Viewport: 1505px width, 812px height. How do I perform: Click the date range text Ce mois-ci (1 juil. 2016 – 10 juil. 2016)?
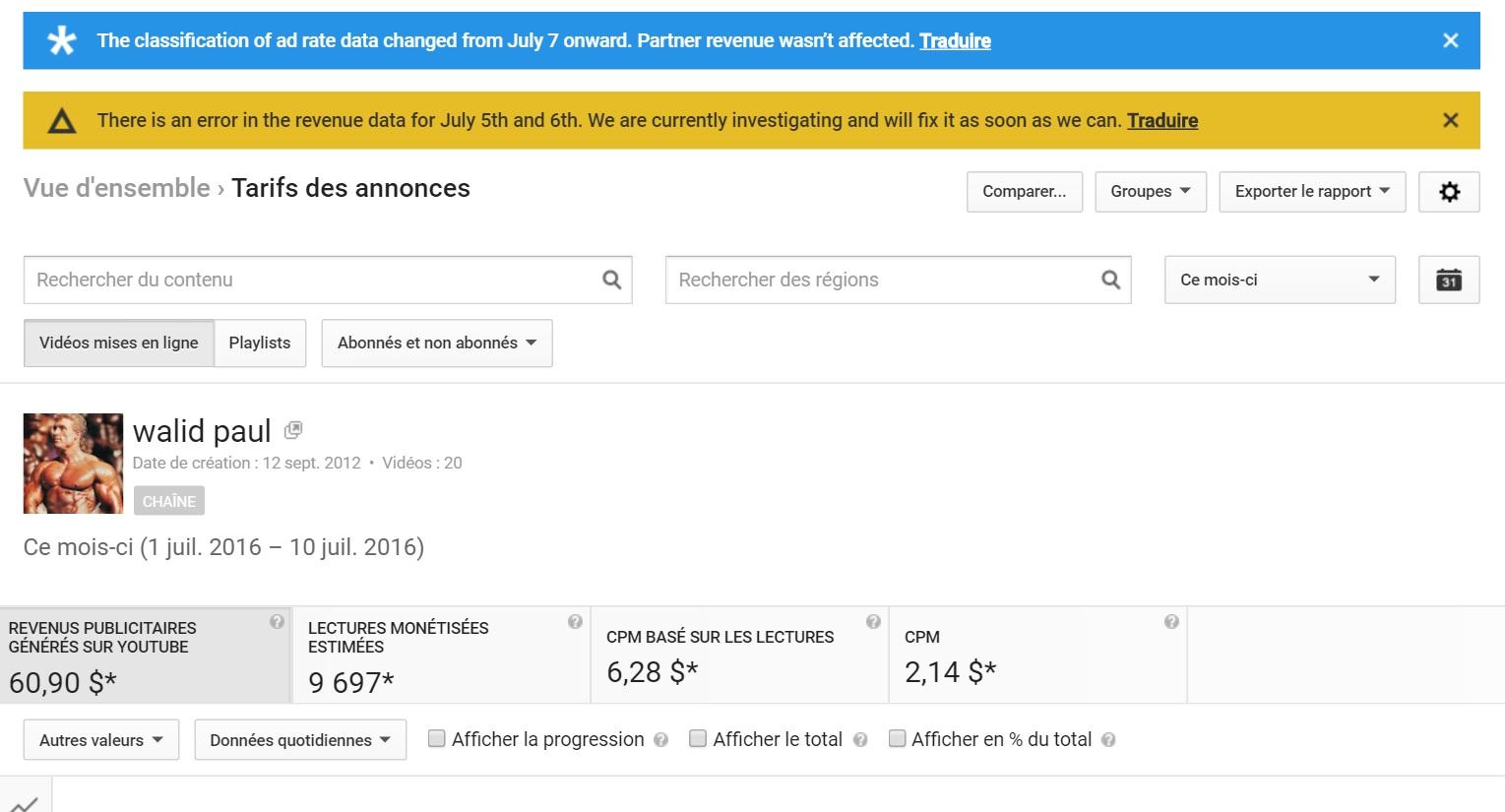tap(223, 547)
